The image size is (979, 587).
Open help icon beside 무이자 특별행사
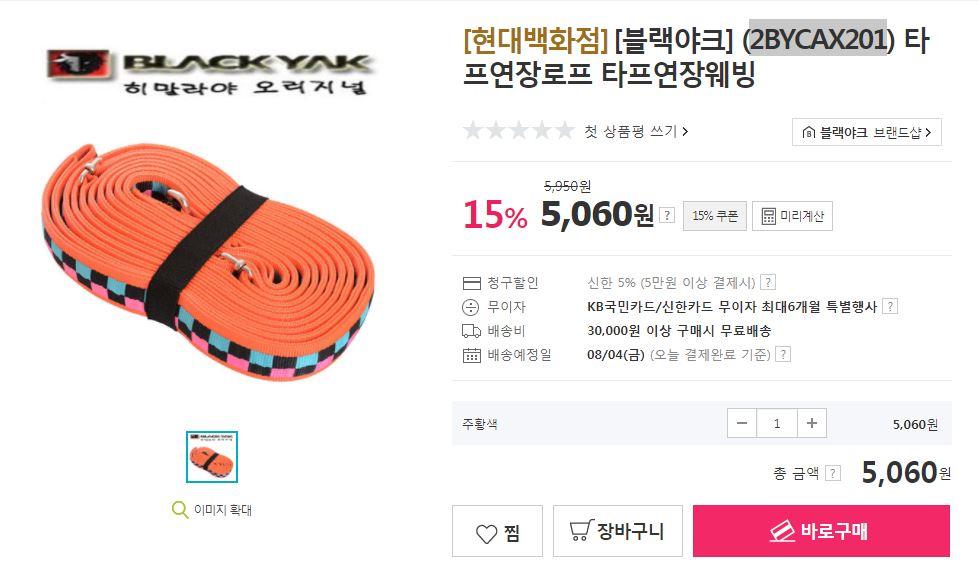(890, 307)
